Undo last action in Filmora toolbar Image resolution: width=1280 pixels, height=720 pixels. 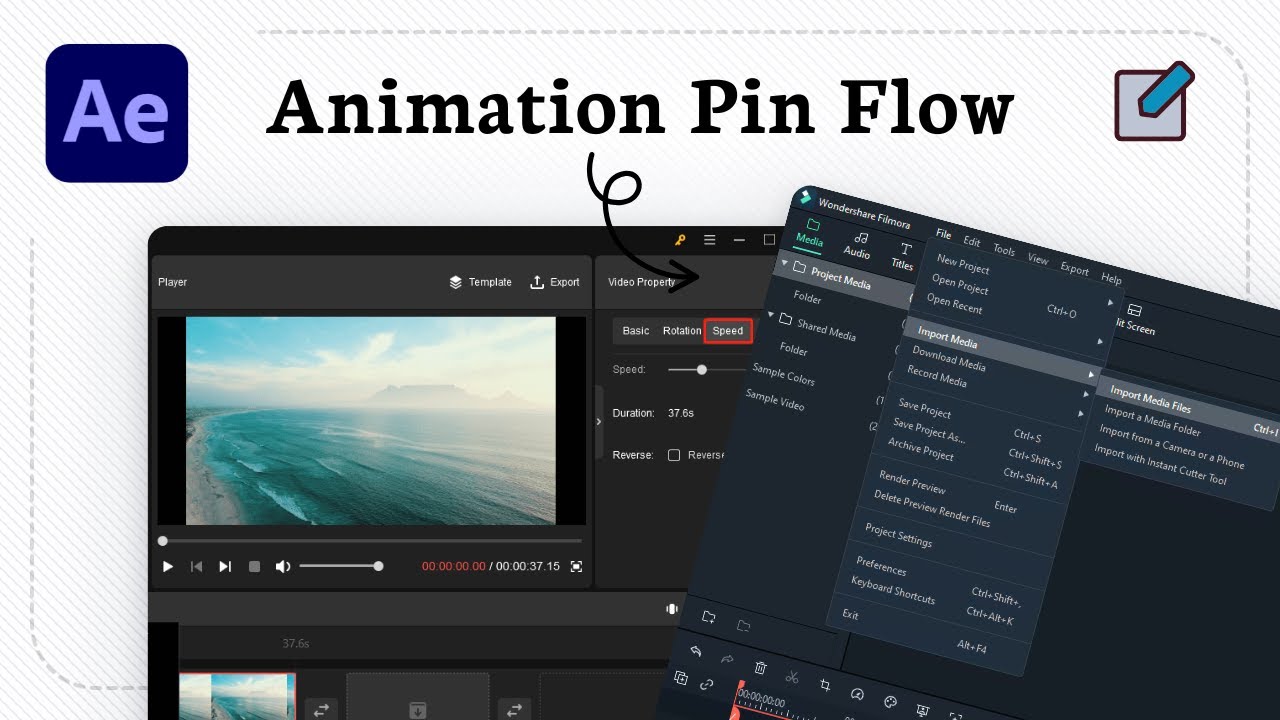point(696,651)
